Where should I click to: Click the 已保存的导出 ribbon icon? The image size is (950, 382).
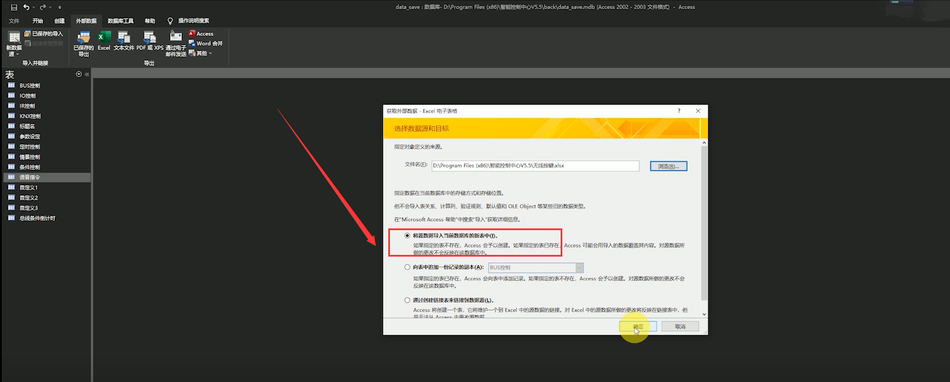[84, 43]
